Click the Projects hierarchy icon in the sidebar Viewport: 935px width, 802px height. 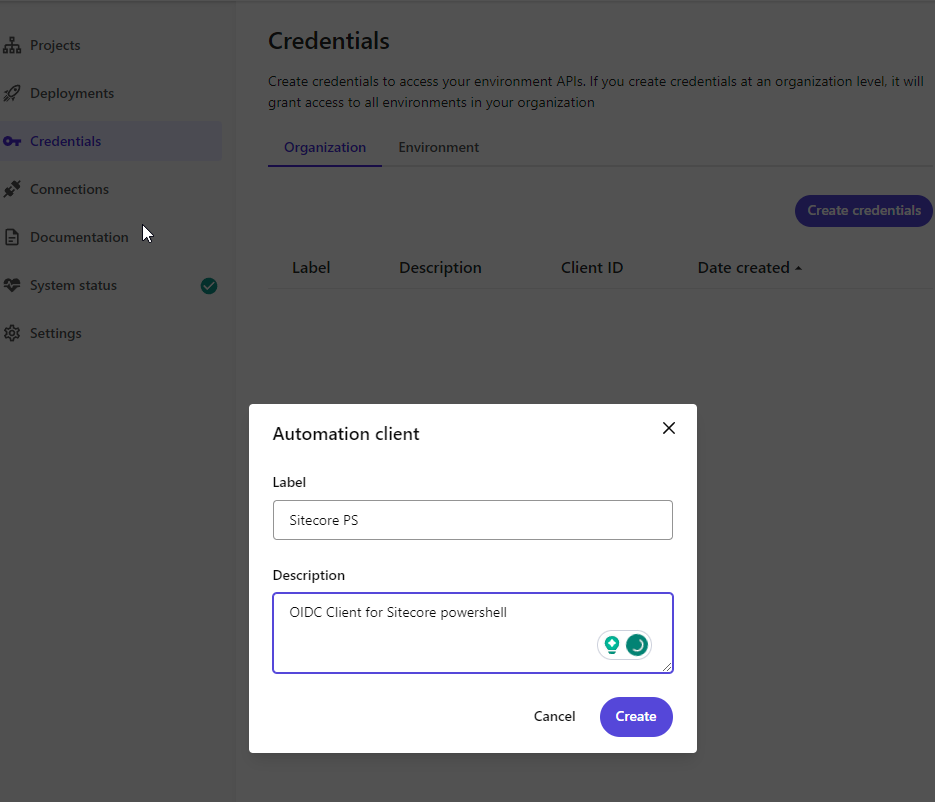(x=12, y=46)
